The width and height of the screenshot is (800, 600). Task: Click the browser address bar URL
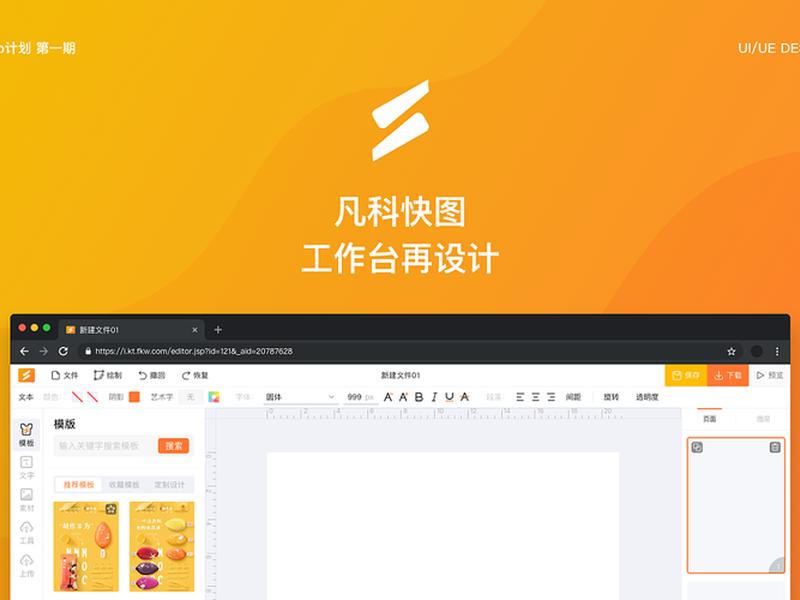click(x=194, y=351)
